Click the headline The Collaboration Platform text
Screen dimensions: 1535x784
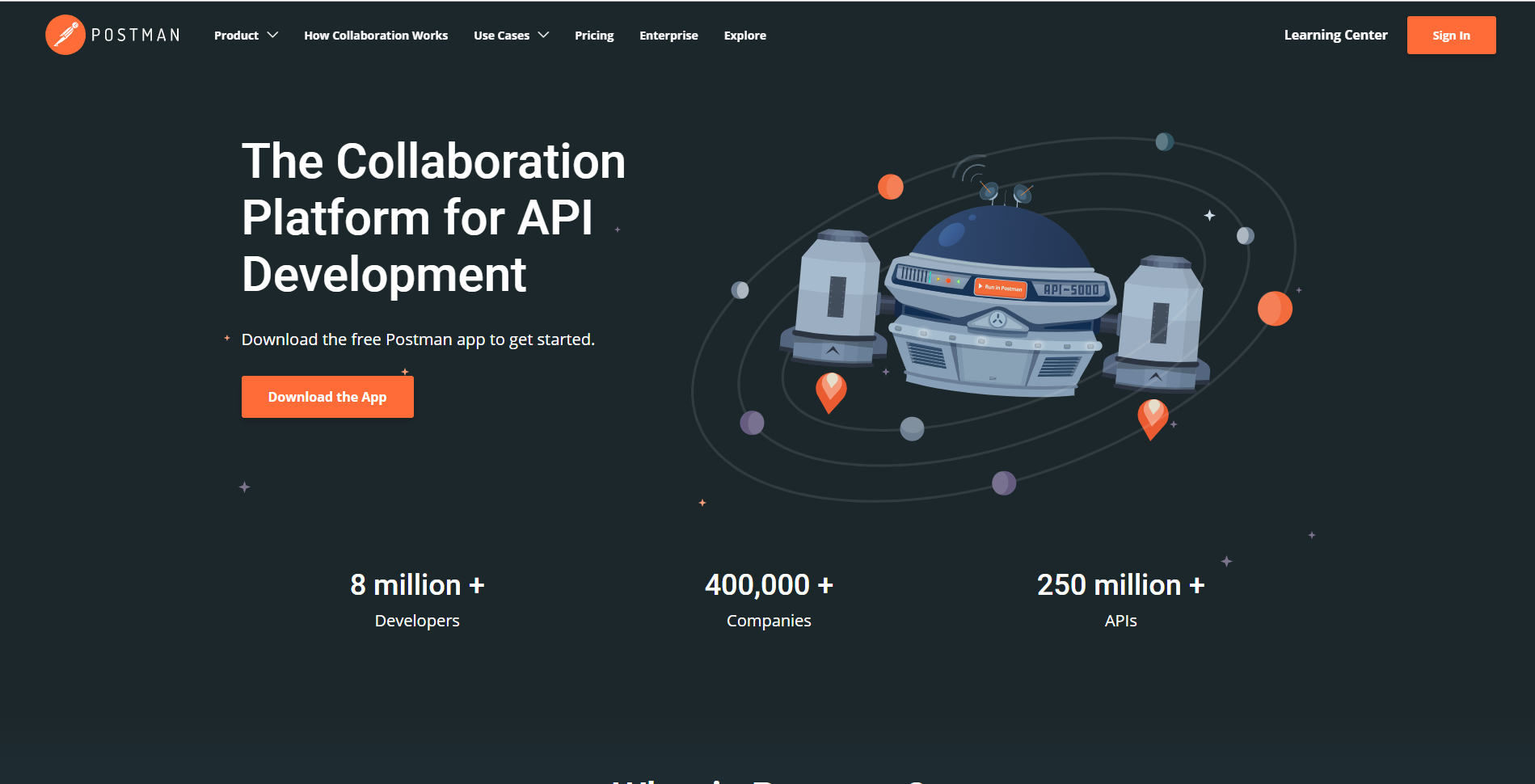(433, 217)
